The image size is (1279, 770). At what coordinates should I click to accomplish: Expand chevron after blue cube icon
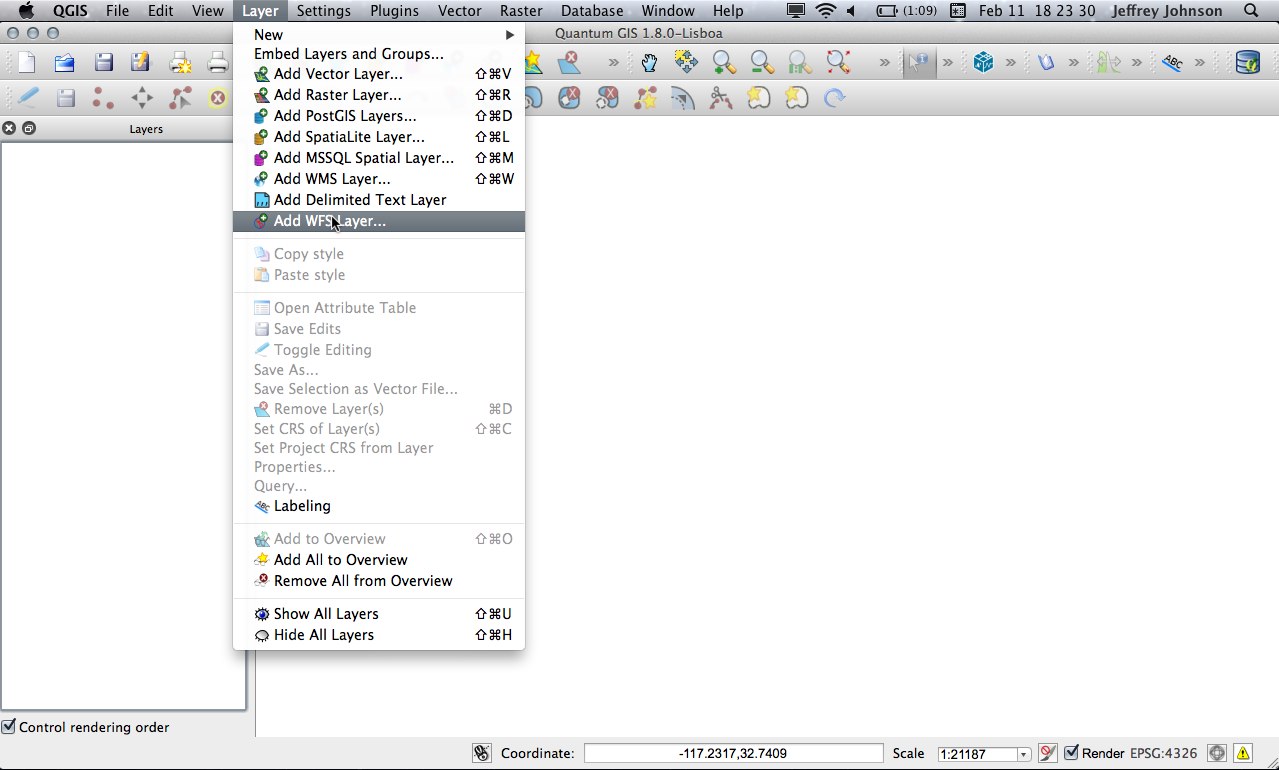(x=1011, y=63)
